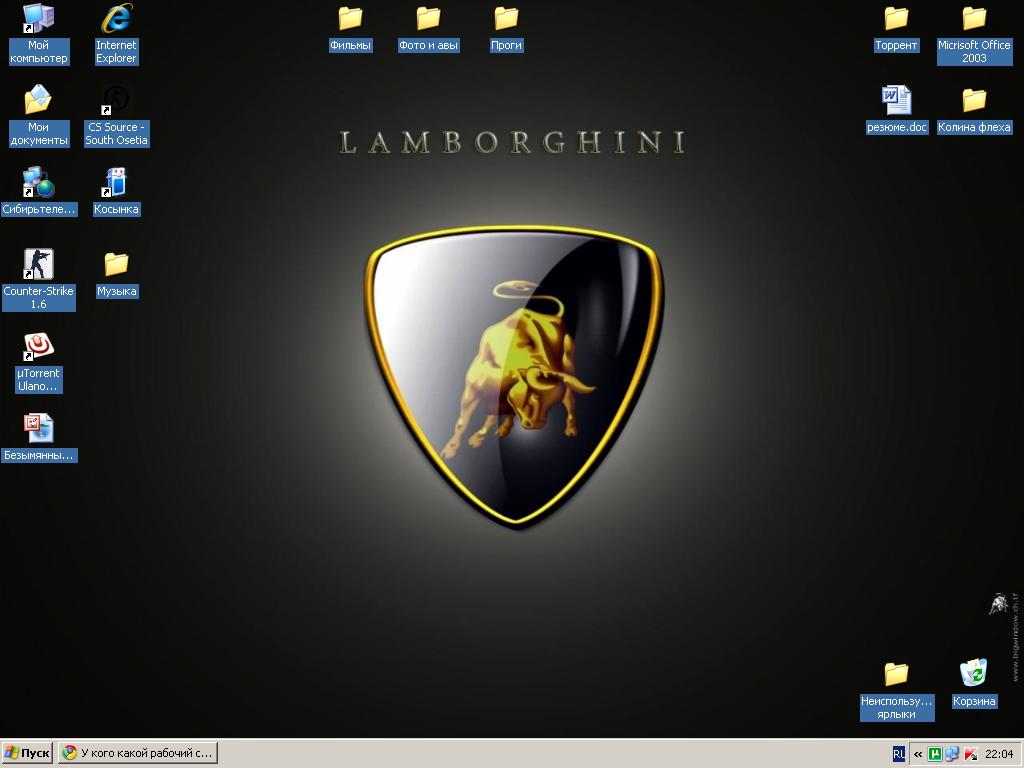Open the Мой компьютер desktop icon
1024x768 pixels.
pos(38,19)
